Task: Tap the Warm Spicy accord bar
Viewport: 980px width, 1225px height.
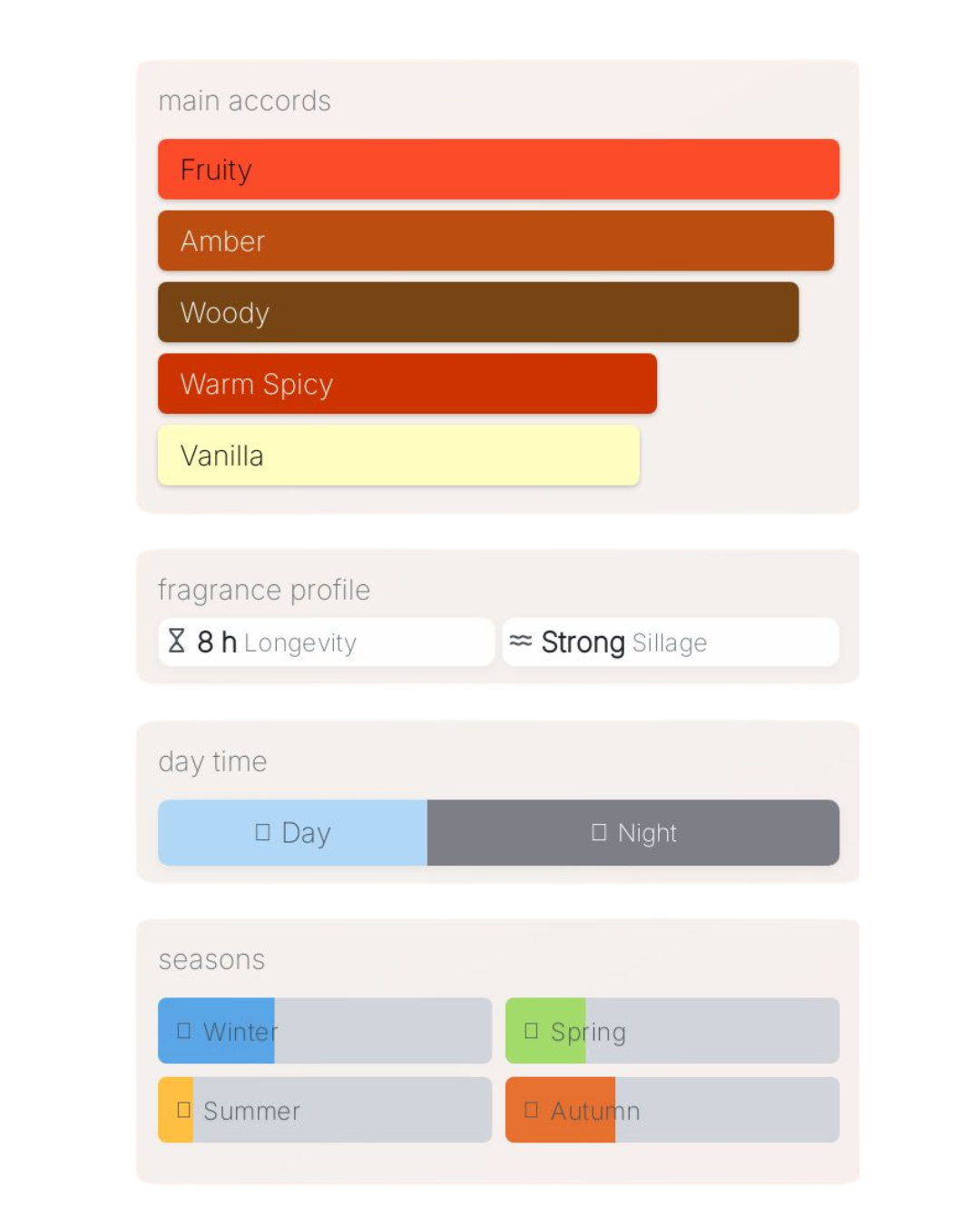Action: (407, 384)
